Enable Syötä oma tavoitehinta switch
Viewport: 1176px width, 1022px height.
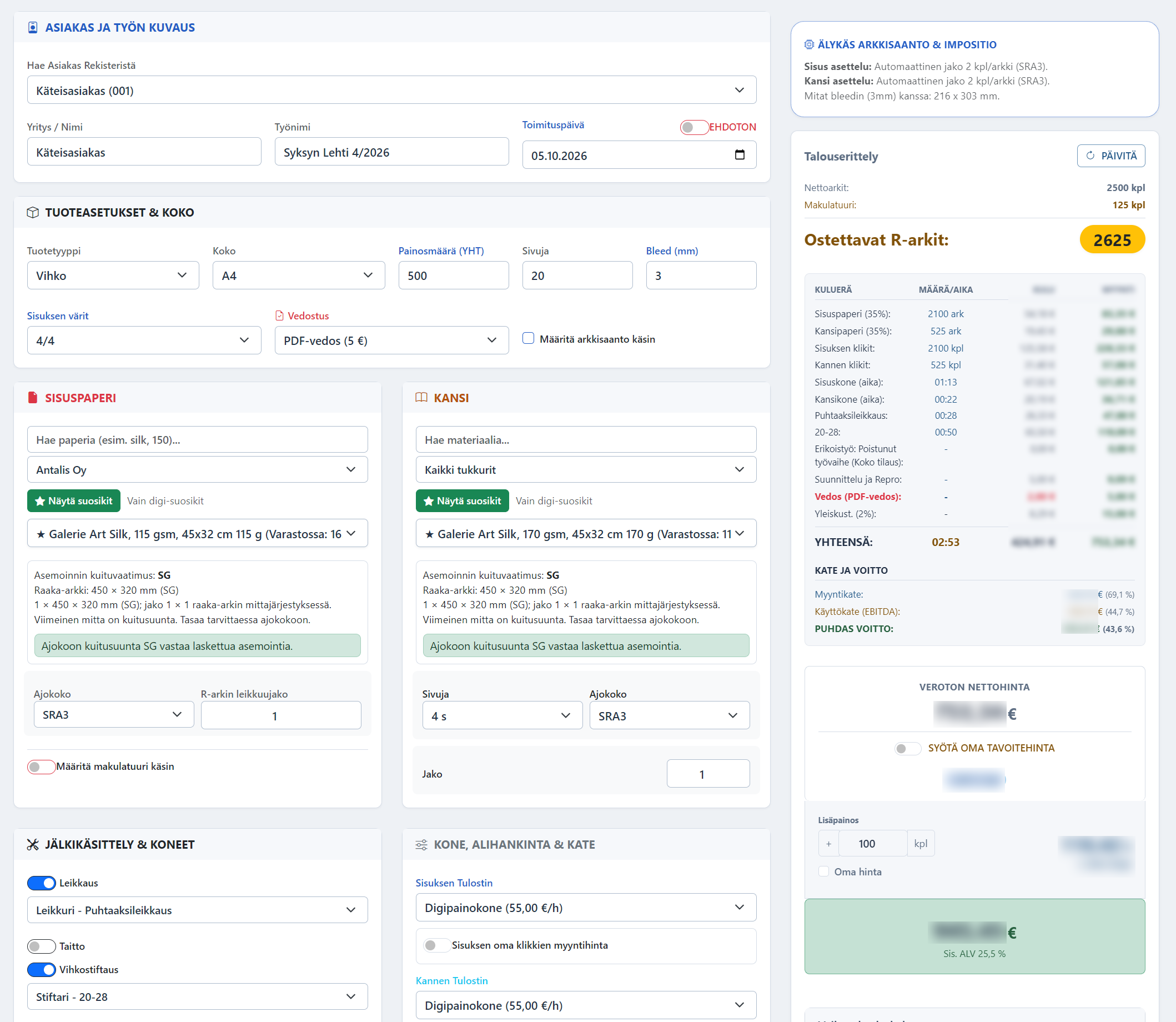point(908,748)
